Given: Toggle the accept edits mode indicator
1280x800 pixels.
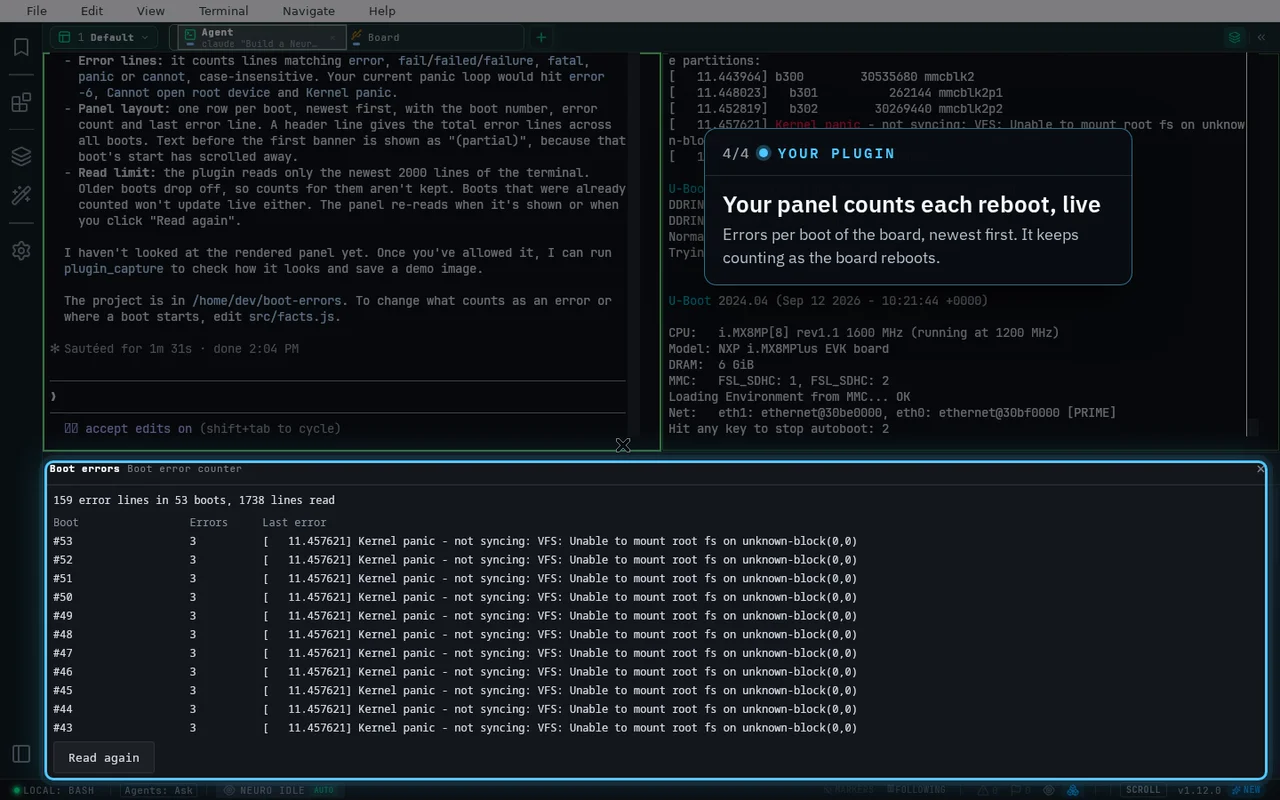Looking at the screenshot, I should [202, 428].
